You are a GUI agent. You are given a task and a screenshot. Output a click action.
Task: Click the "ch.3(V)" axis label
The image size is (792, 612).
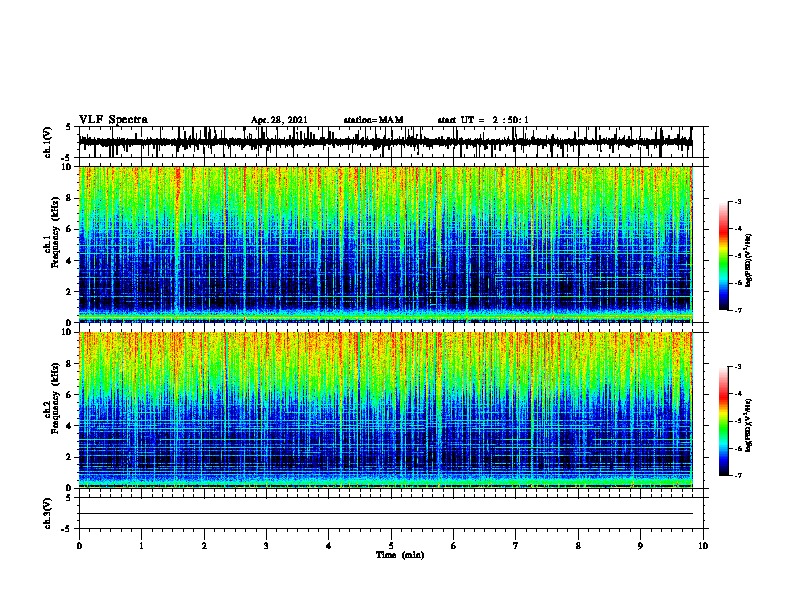point(47,513)
